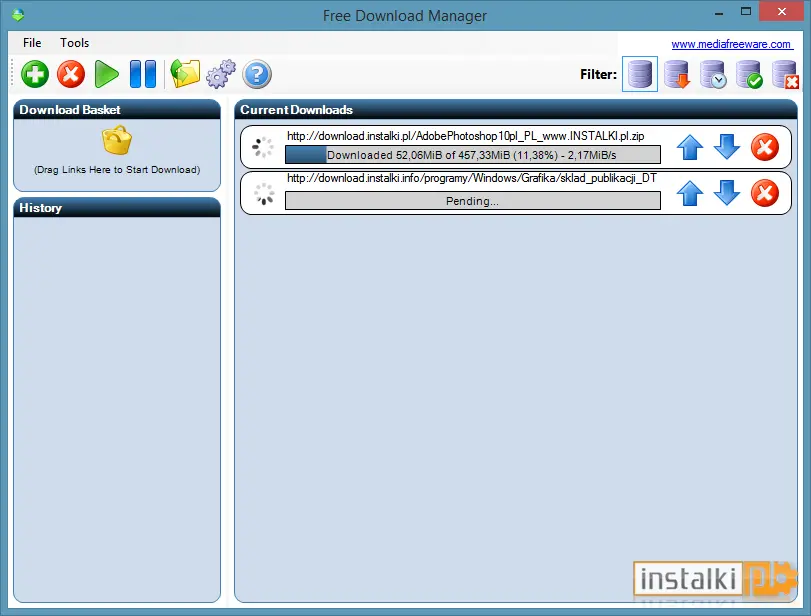Start downloads with green play button
The width and height of the screenshot is (811, 616).
click(x=107, y=74)
